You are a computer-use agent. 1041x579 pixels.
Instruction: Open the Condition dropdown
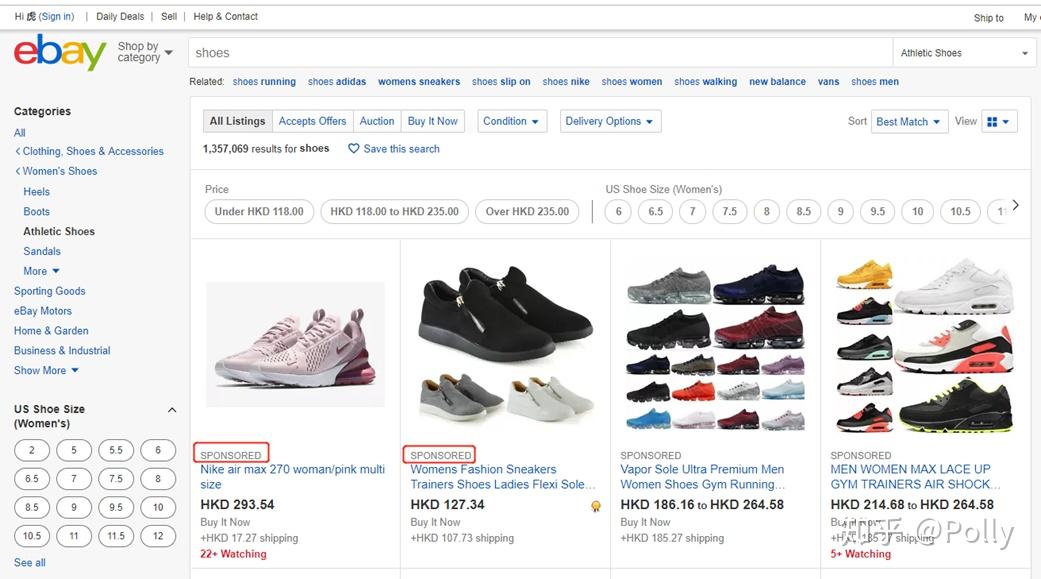[x=512, y=122]
